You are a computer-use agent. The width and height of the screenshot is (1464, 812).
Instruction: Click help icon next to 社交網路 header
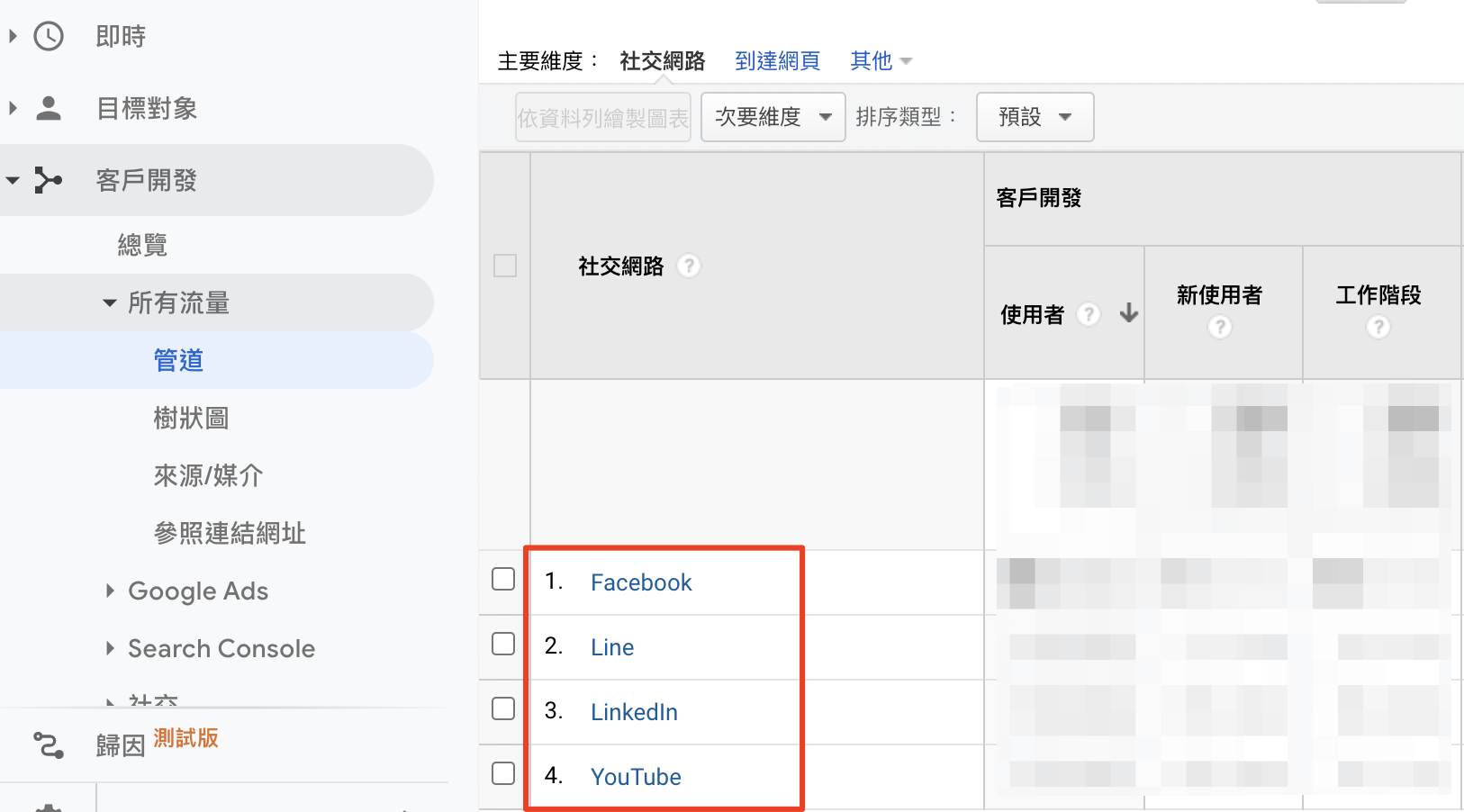click(x=689, y=266)
